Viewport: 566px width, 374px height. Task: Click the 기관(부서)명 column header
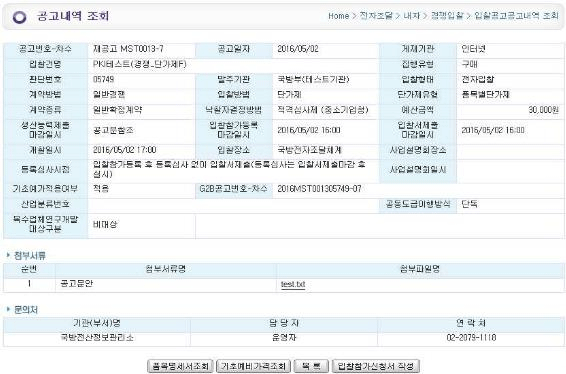(x=97, y=323)
